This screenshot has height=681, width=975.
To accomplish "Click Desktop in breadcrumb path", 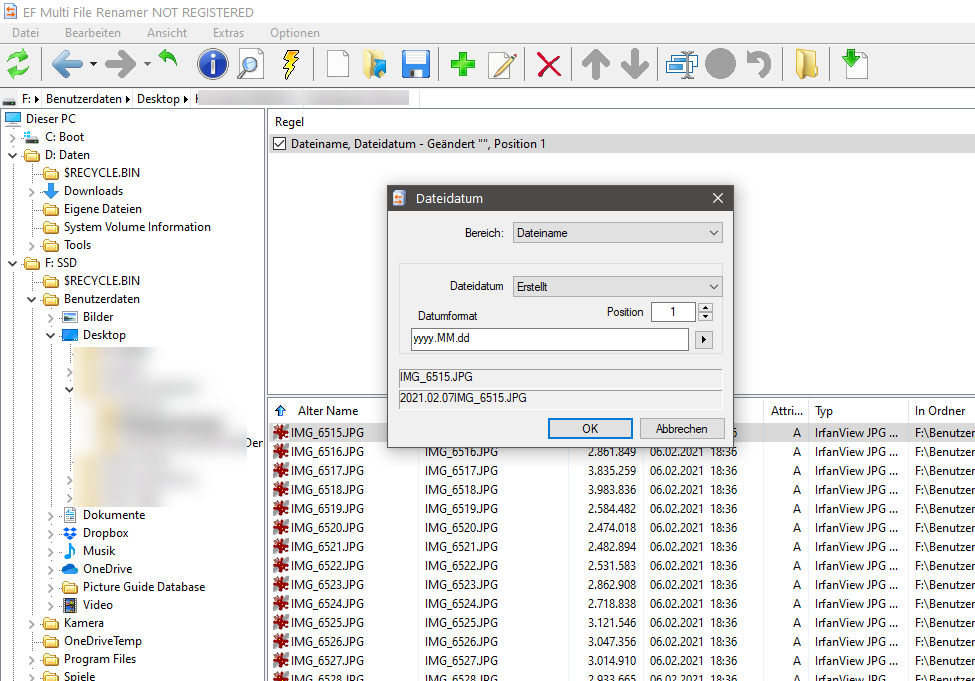I will pos(158,99).
